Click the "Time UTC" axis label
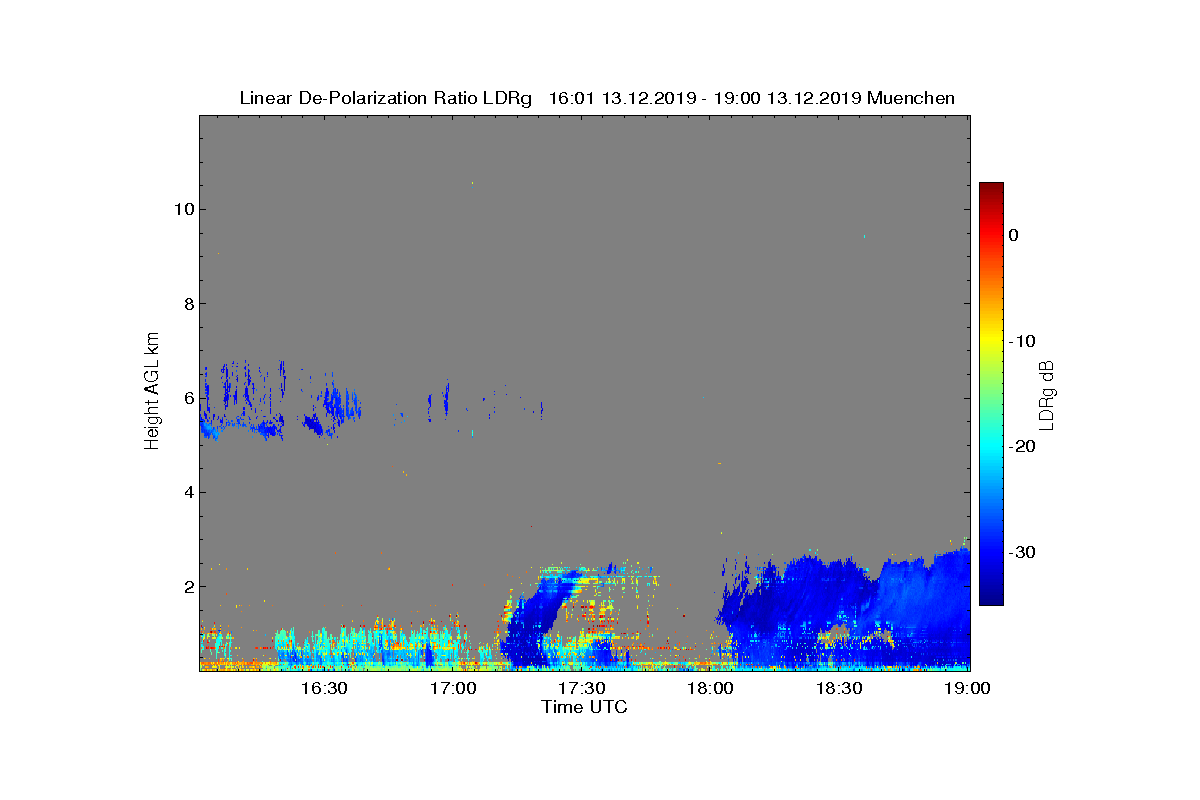The height and width of the screenshot is (800, 1200). tap(585, 707)
